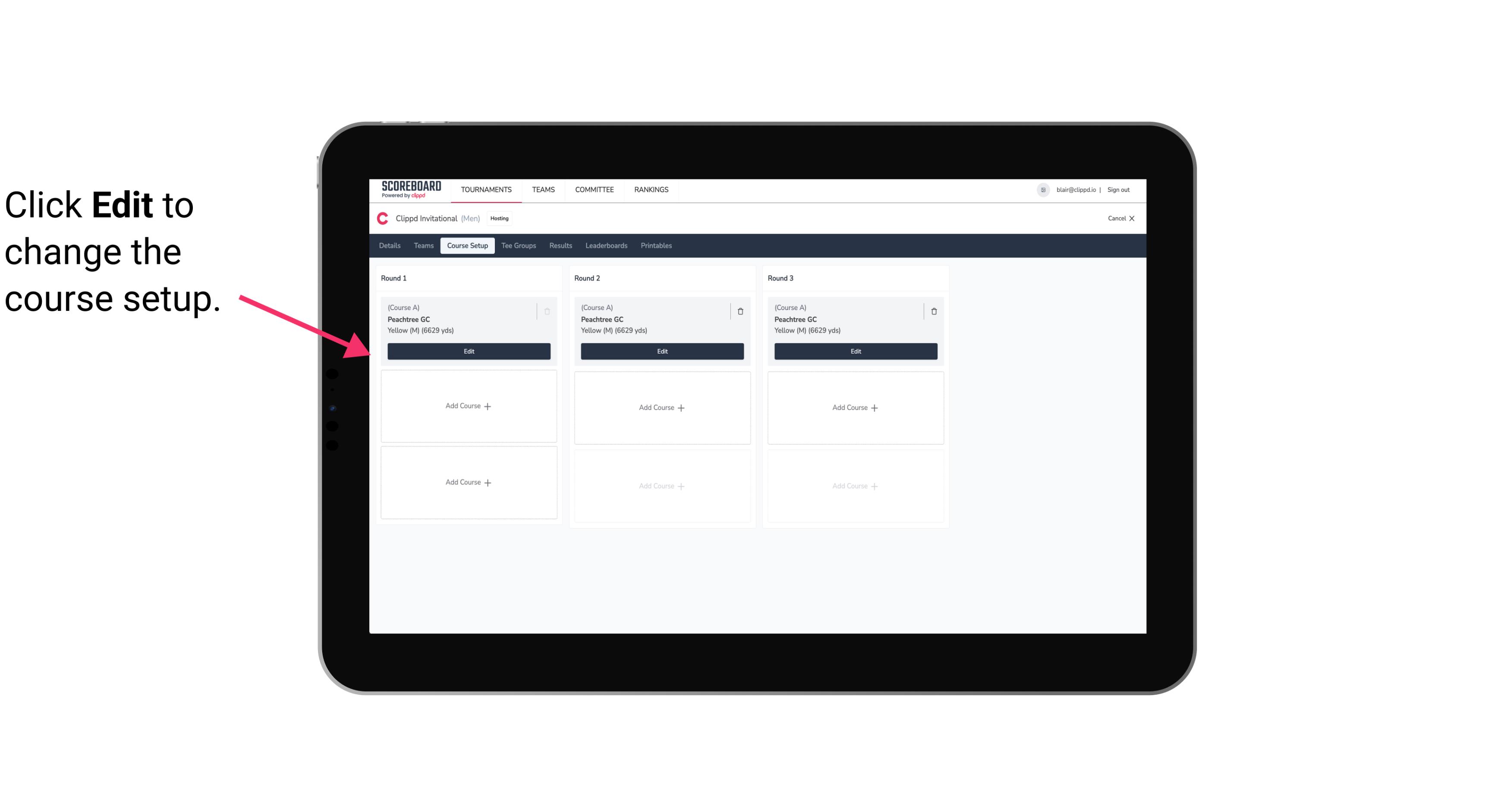Click Edit button for Round 2 course
Viewport: 1510px width, 812px height.
(661, 350)
